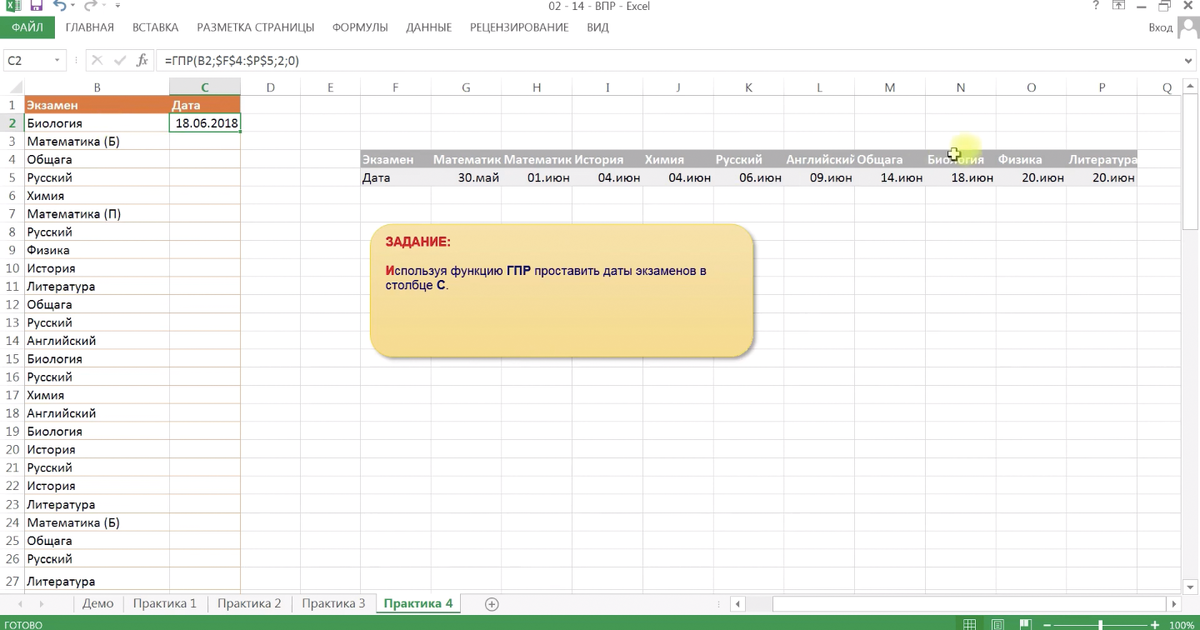
Task: Switch to the Практика 2 sheet tab
Action: click(x=249, y=604)
